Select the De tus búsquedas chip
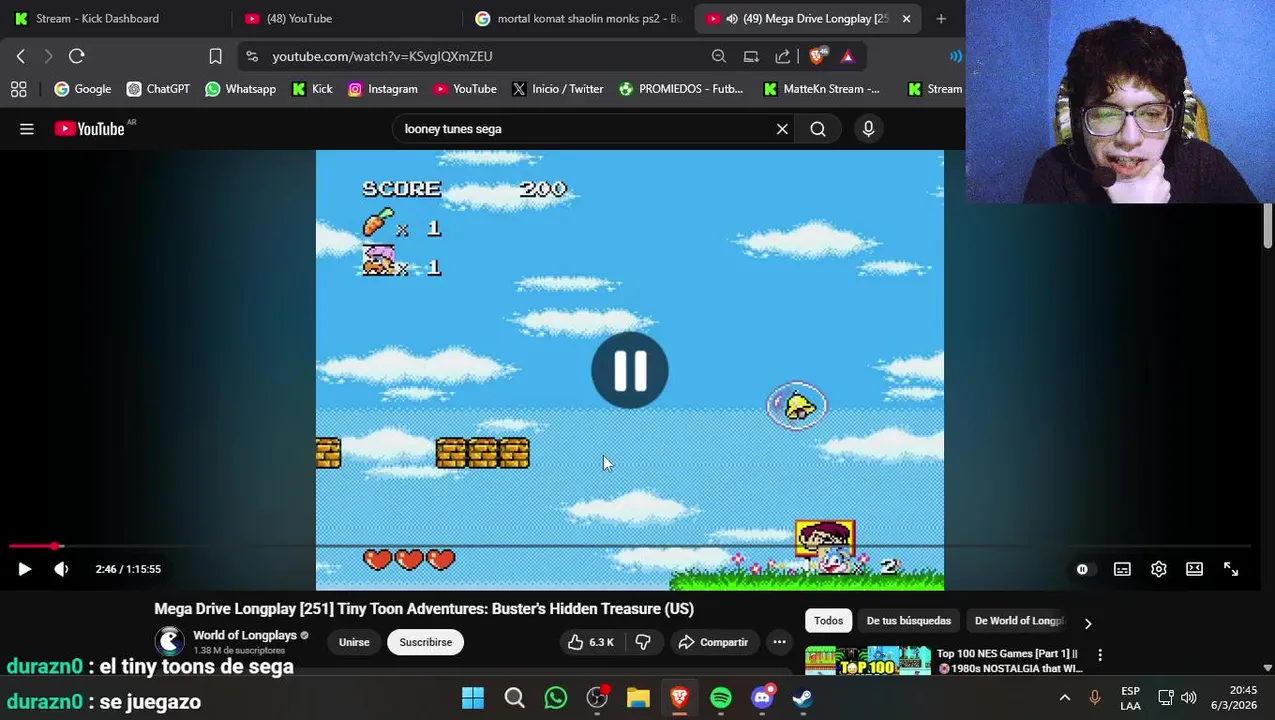Viewport: 1275px width, 720px height. (908, 621)
